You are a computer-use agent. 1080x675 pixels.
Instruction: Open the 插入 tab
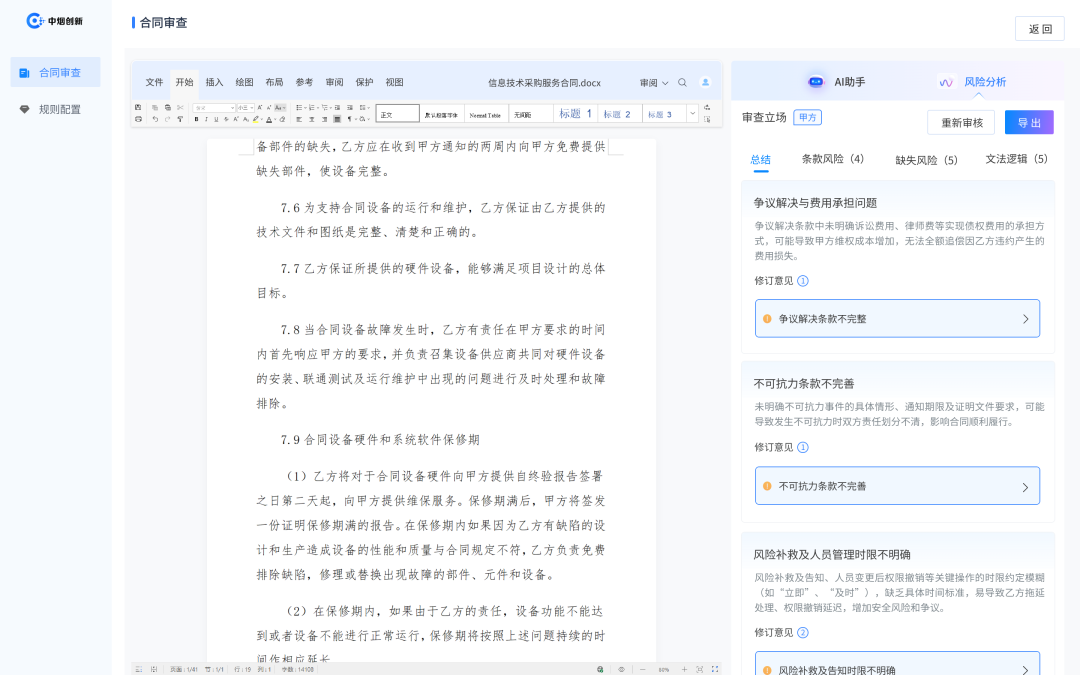(x=214, y=82)
